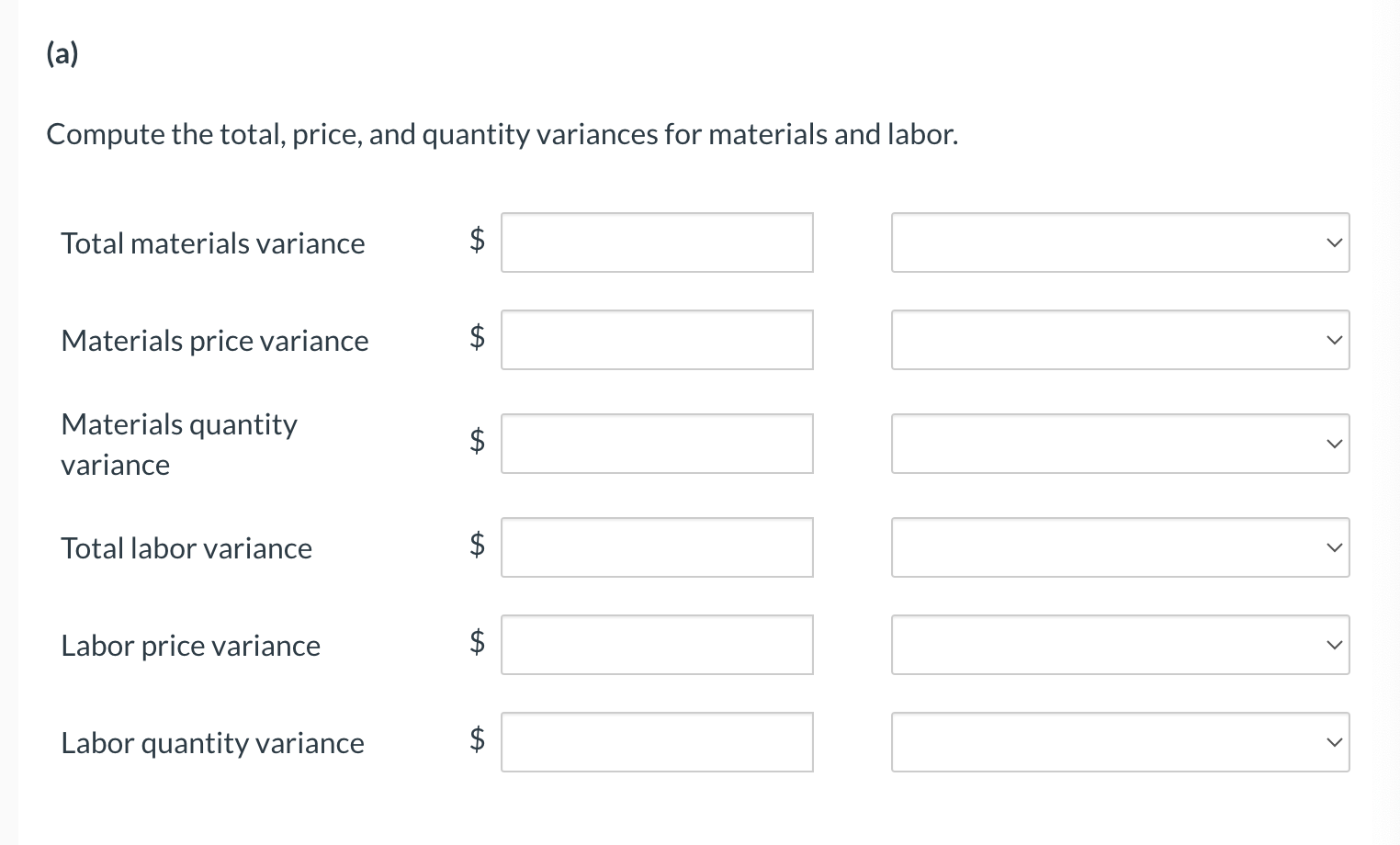1400x845 pixels.
Task: Click the Materials price variance amount field
Action: pyautogui.click(x=656, y=340)
